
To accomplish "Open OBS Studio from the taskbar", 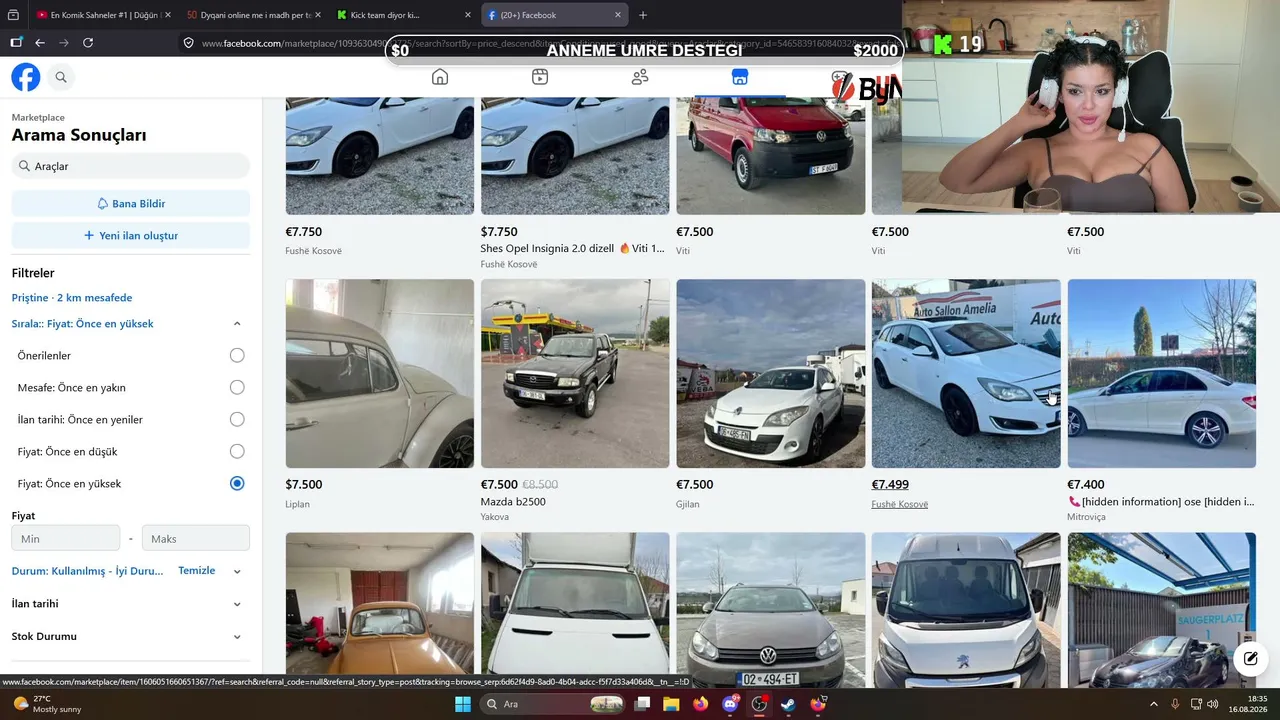I will point(759,704).
